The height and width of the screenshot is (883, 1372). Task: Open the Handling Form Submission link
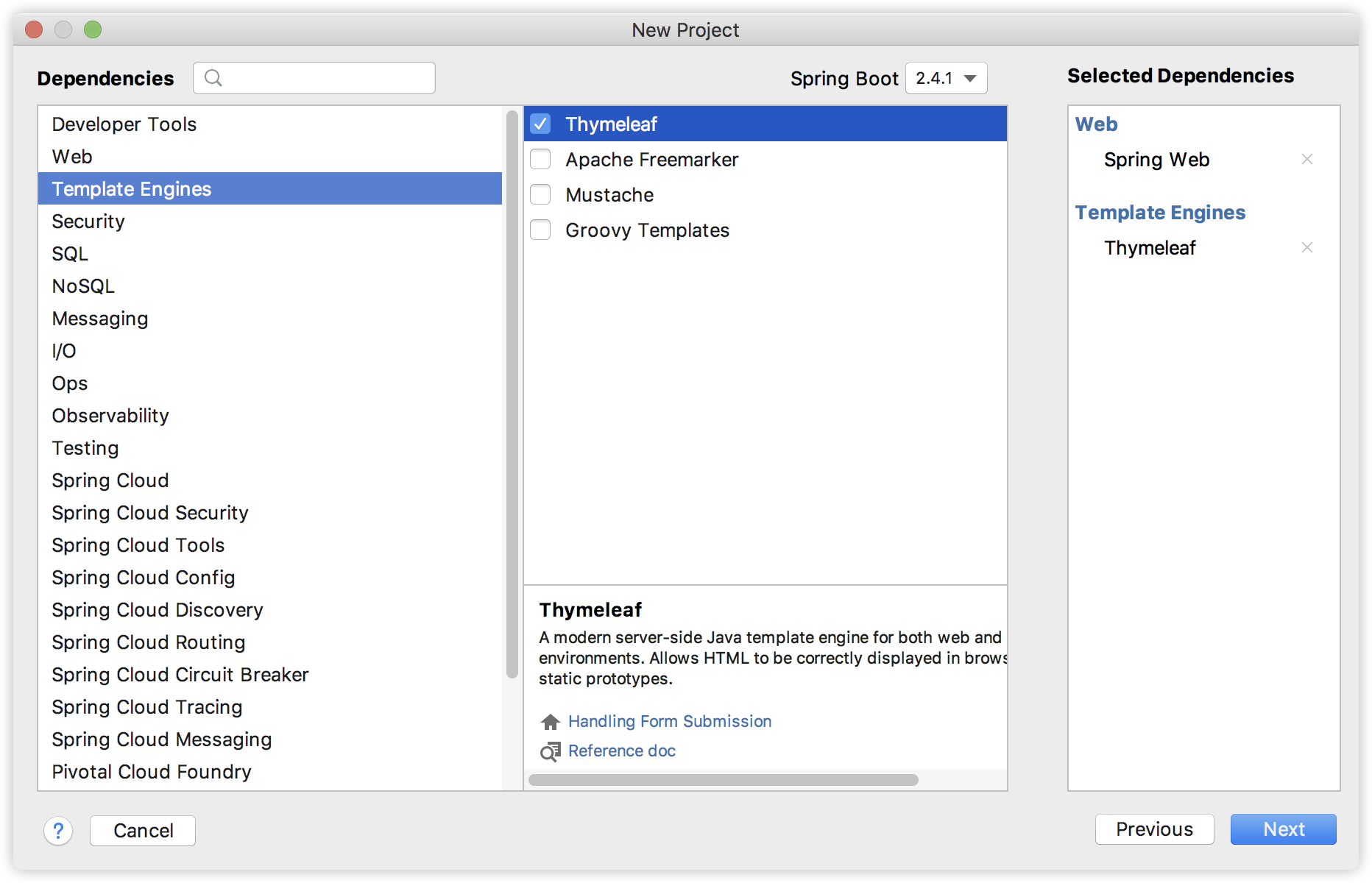pos(669,721)
